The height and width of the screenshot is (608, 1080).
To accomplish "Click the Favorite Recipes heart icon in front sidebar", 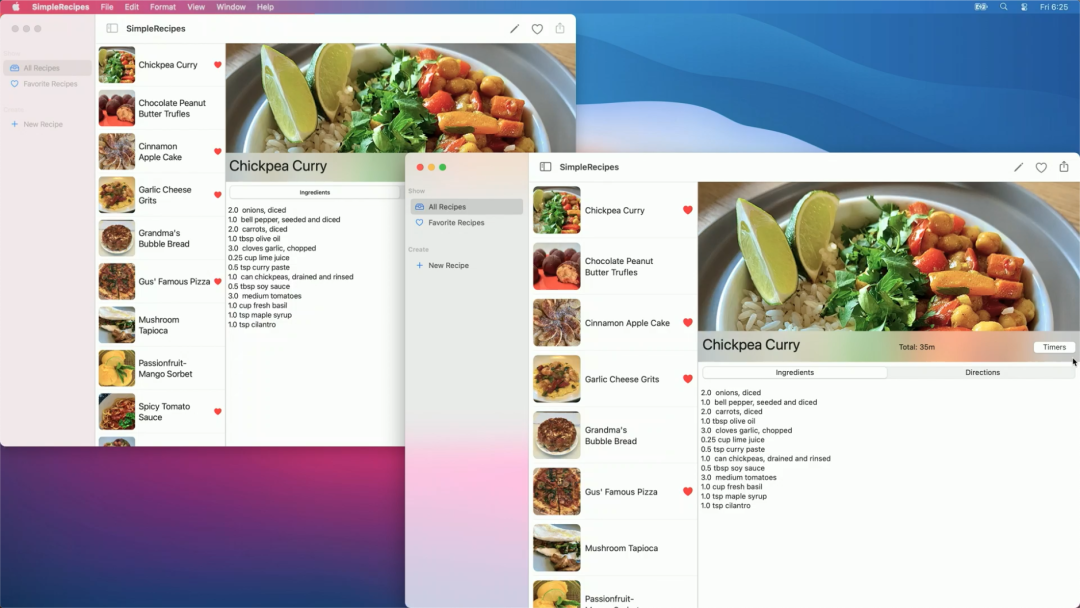I will 419,223.
